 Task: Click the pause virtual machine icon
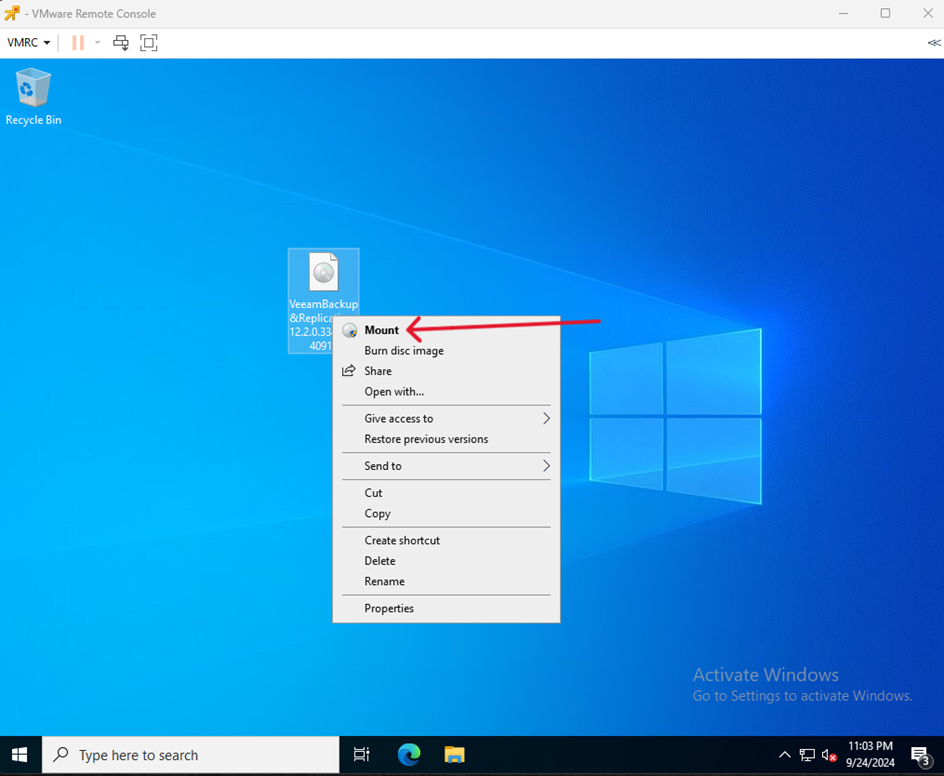[x=78, y=42]
